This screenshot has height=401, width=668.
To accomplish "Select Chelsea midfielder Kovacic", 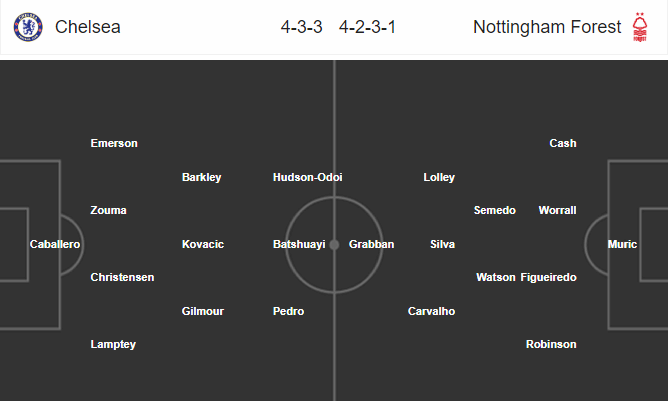I will (x=203, y=244).
